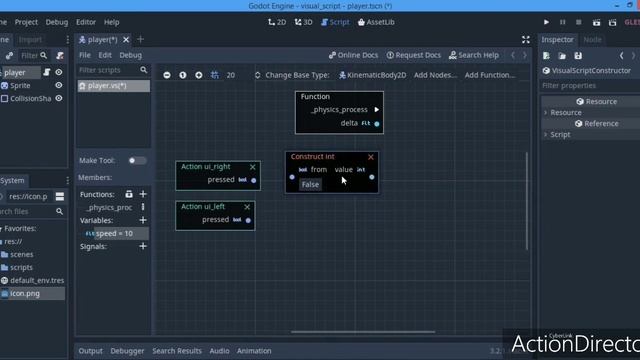Remove the Construct int node

pyautogui.click(x=371, y=157)
